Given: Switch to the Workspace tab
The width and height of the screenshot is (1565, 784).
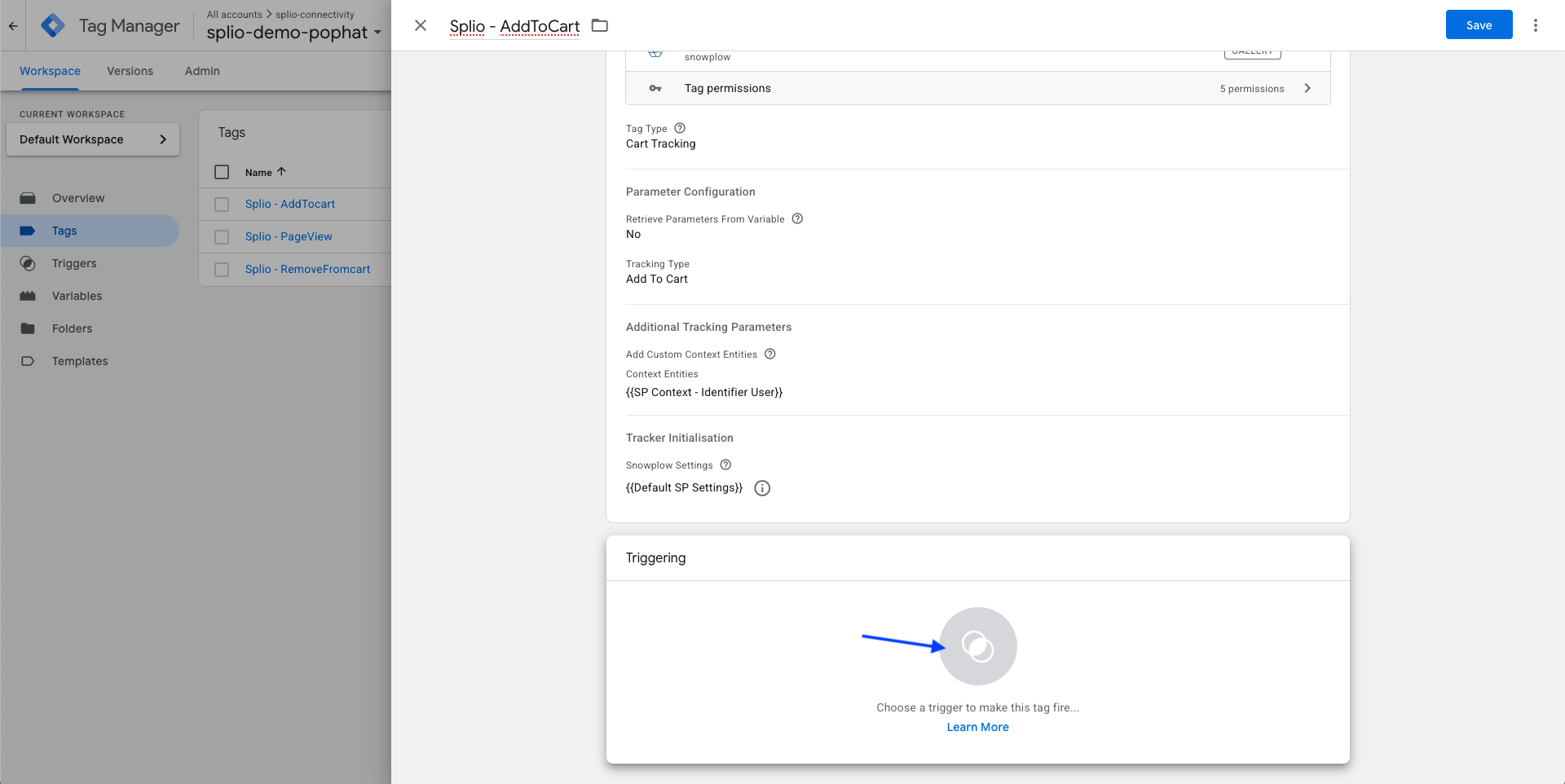Looking at the screenshot, I should (x=50, y=71).
